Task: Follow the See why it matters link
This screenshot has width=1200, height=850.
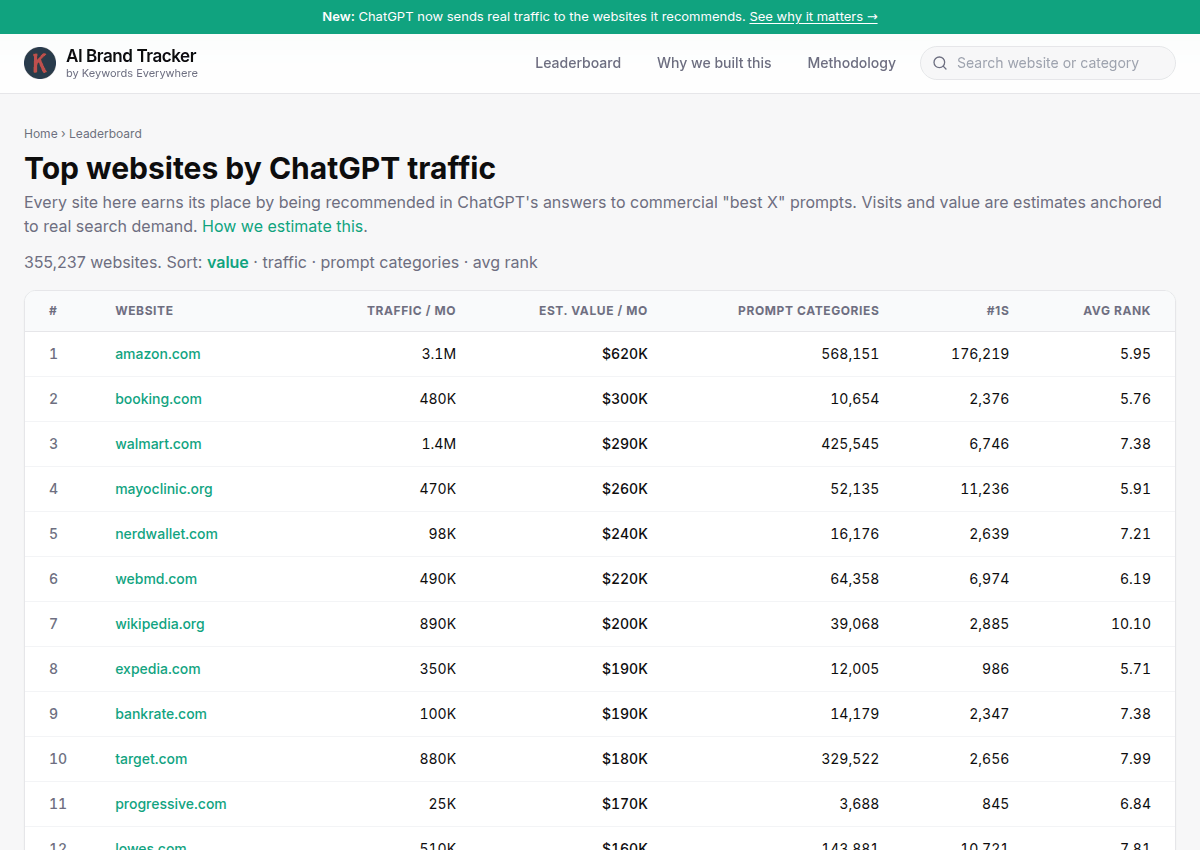Action: 814,17
